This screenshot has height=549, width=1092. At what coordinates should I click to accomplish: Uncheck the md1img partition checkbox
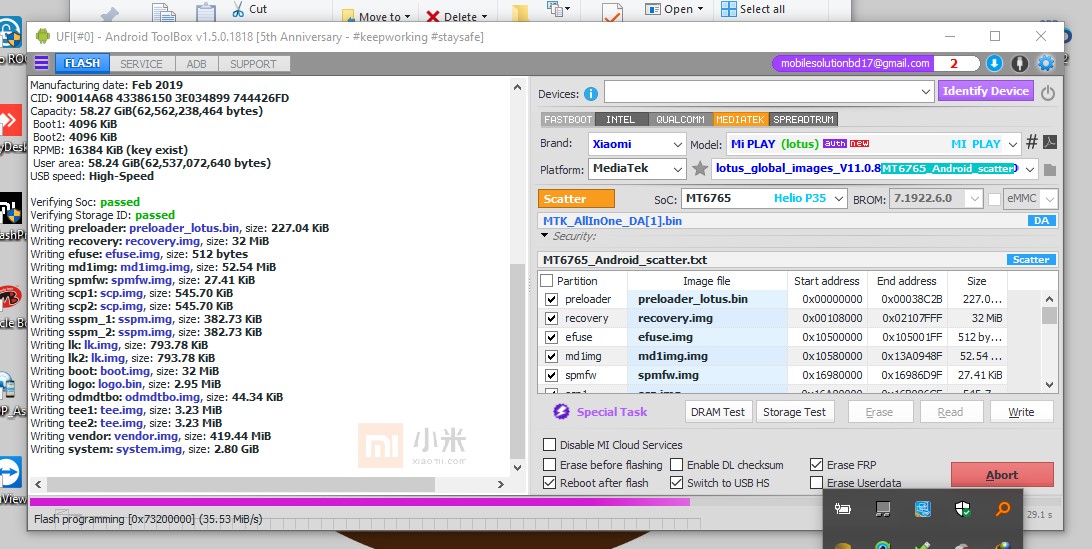[x=552, y=356]
